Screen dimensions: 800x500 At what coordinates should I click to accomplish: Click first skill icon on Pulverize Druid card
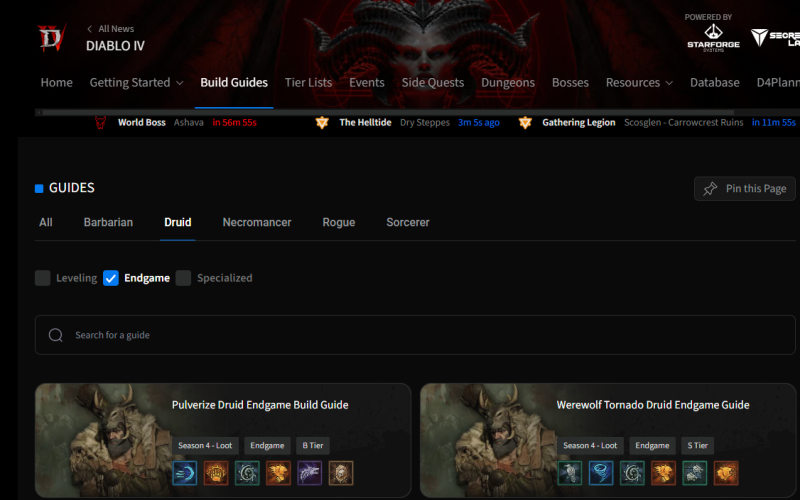(x=185, y=473)
